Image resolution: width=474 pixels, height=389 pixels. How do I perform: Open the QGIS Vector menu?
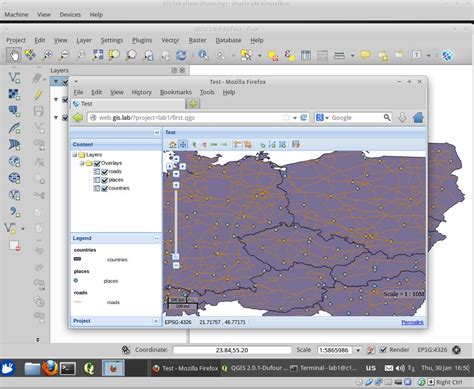point(170,40)
